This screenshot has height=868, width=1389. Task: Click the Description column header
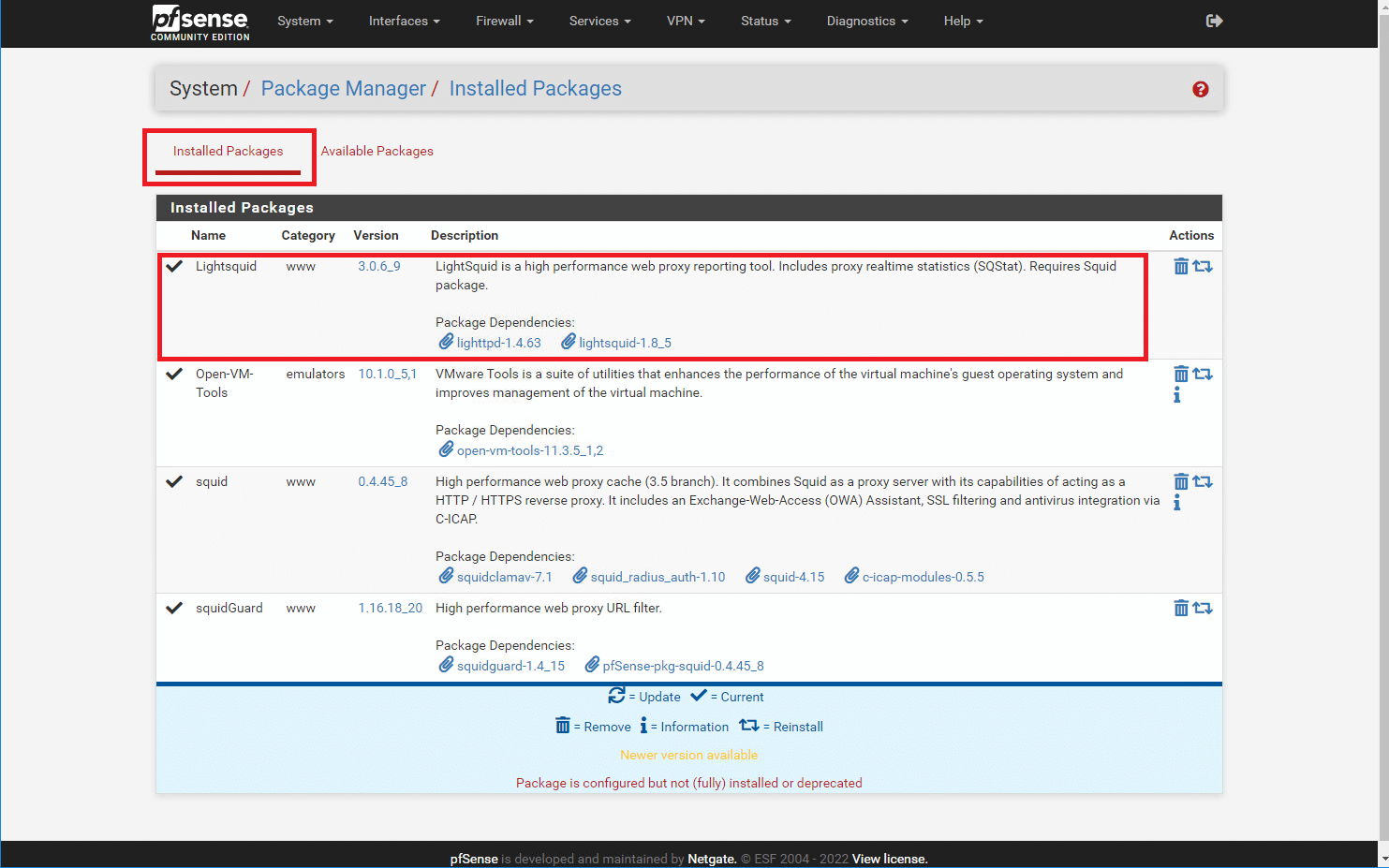click(465, 235)
